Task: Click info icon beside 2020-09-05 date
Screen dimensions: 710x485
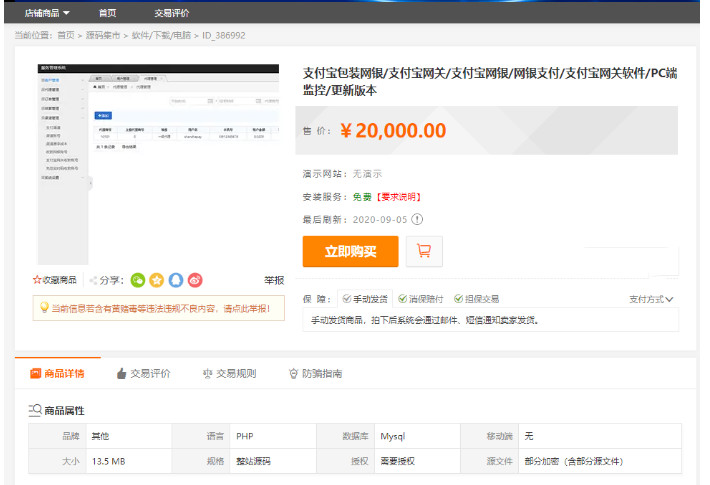Action: point(417,219)
